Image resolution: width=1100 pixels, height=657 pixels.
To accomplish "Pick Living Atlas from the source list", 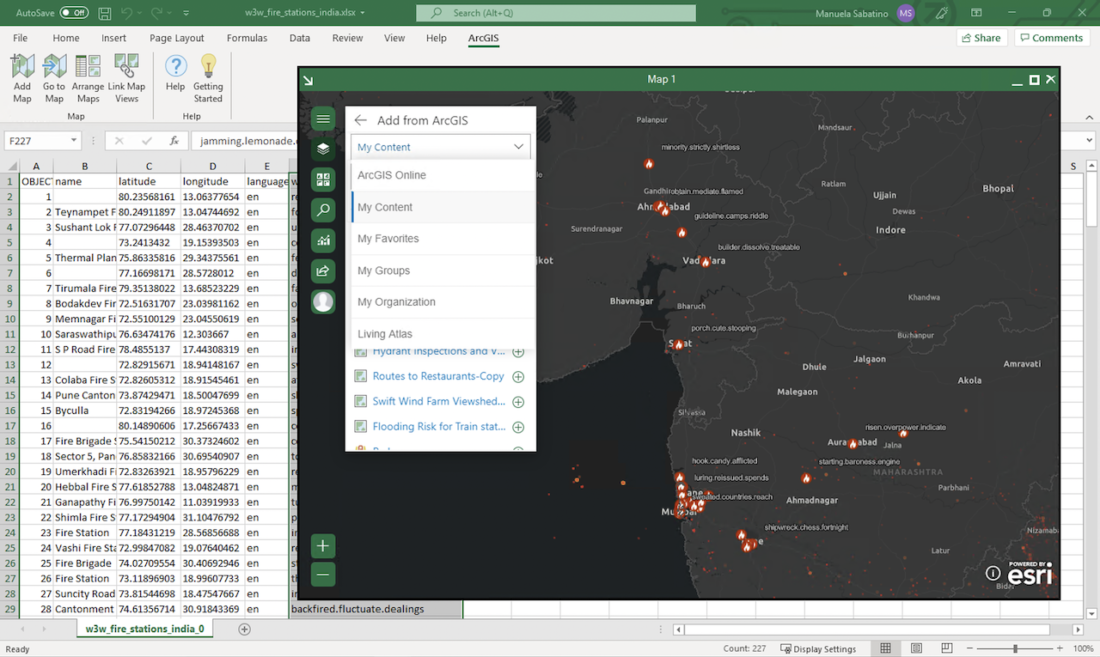I will [443, 334].
